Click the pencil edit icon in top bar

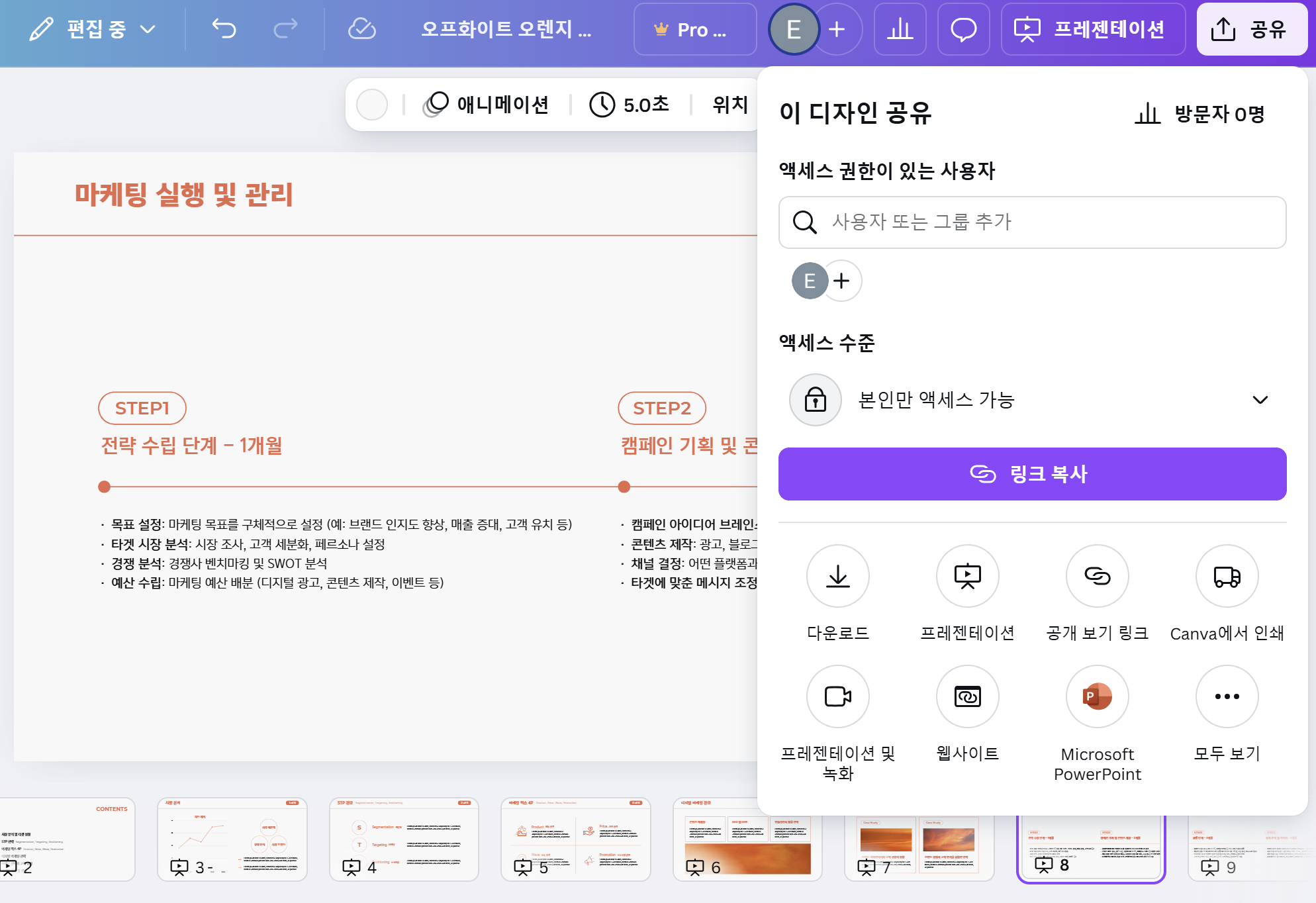(41, 29)
